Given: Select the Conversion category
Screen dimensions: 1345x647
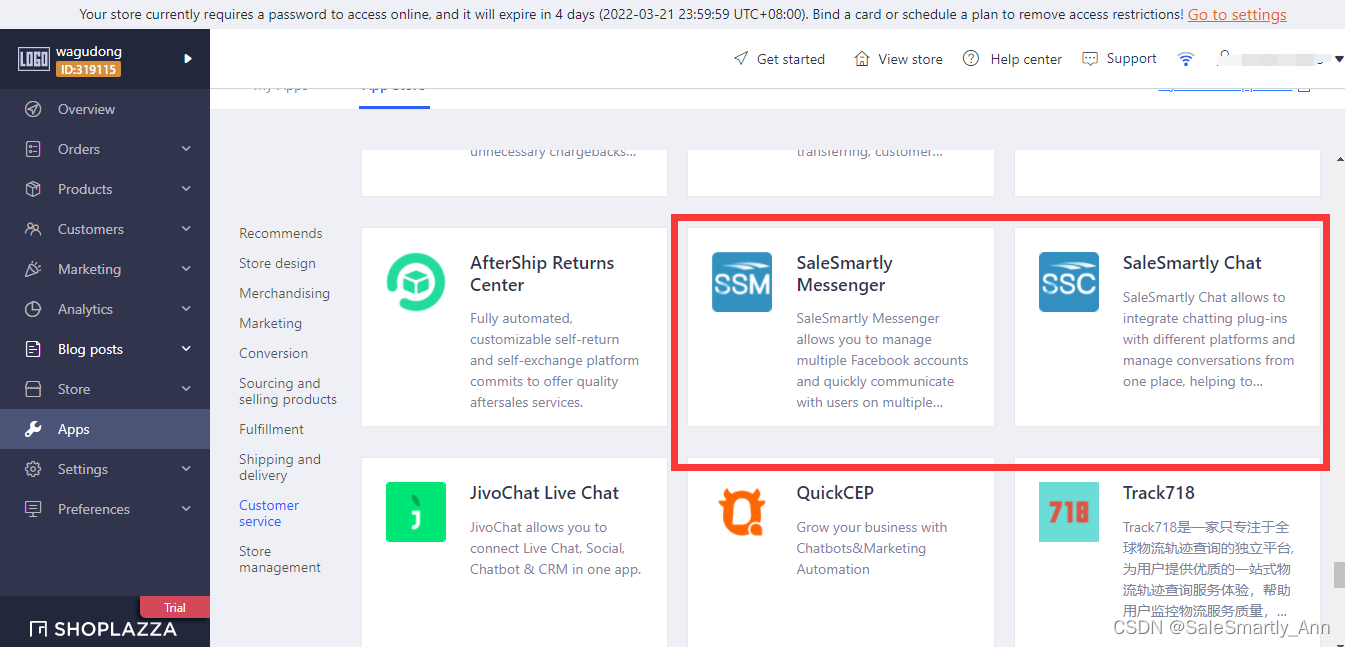Looking at the screenshot, I should 273,353.
